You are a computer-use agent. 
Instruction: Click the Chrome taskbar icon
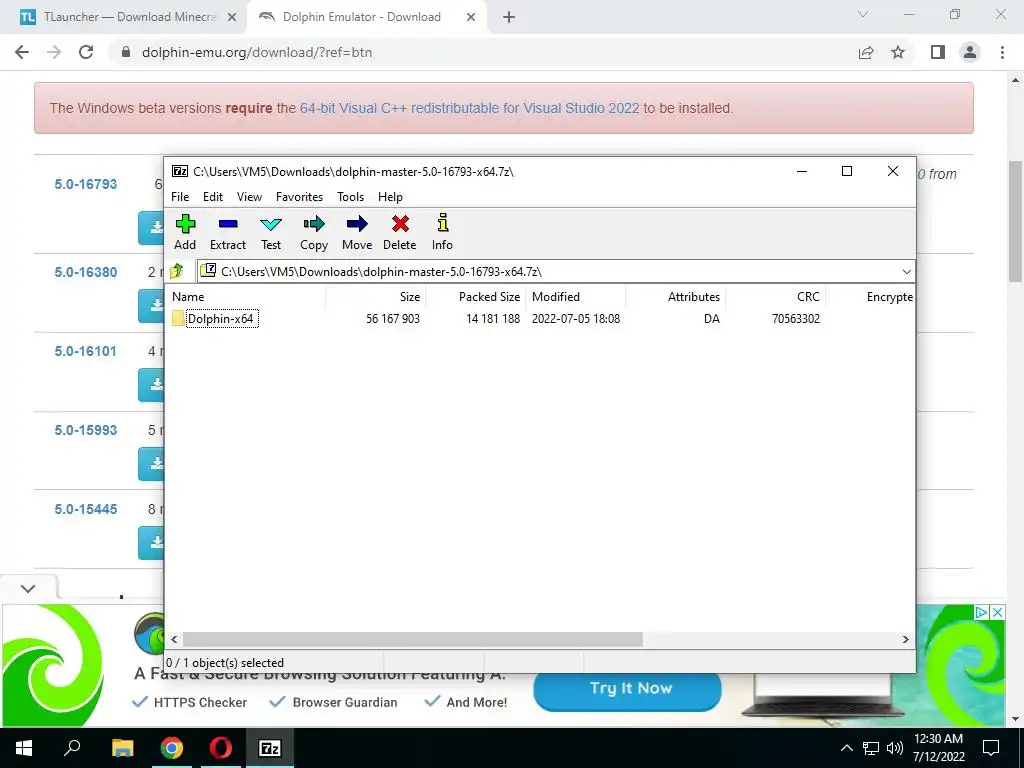[x=171, y=748]
